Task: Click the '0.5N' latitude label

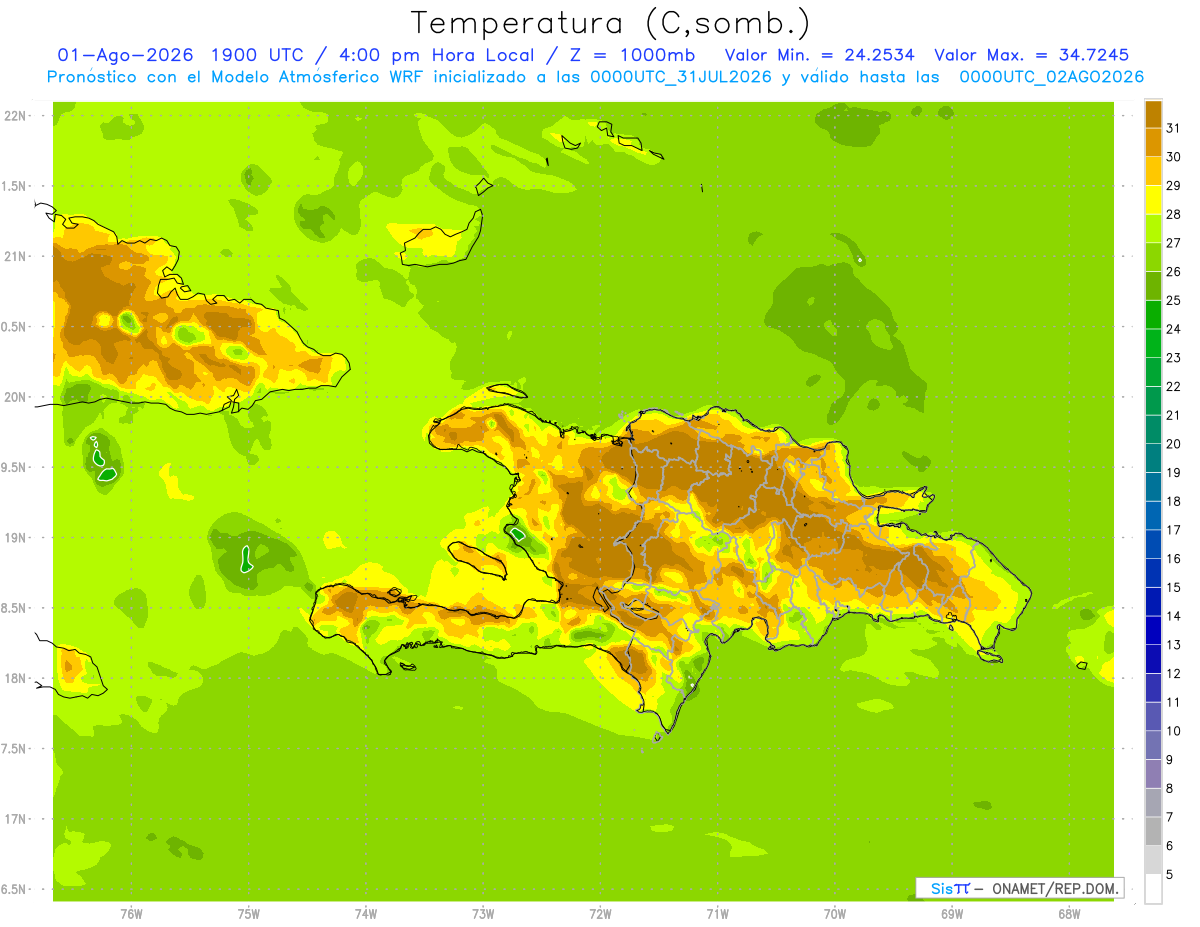Action: [x=15, y=327]
